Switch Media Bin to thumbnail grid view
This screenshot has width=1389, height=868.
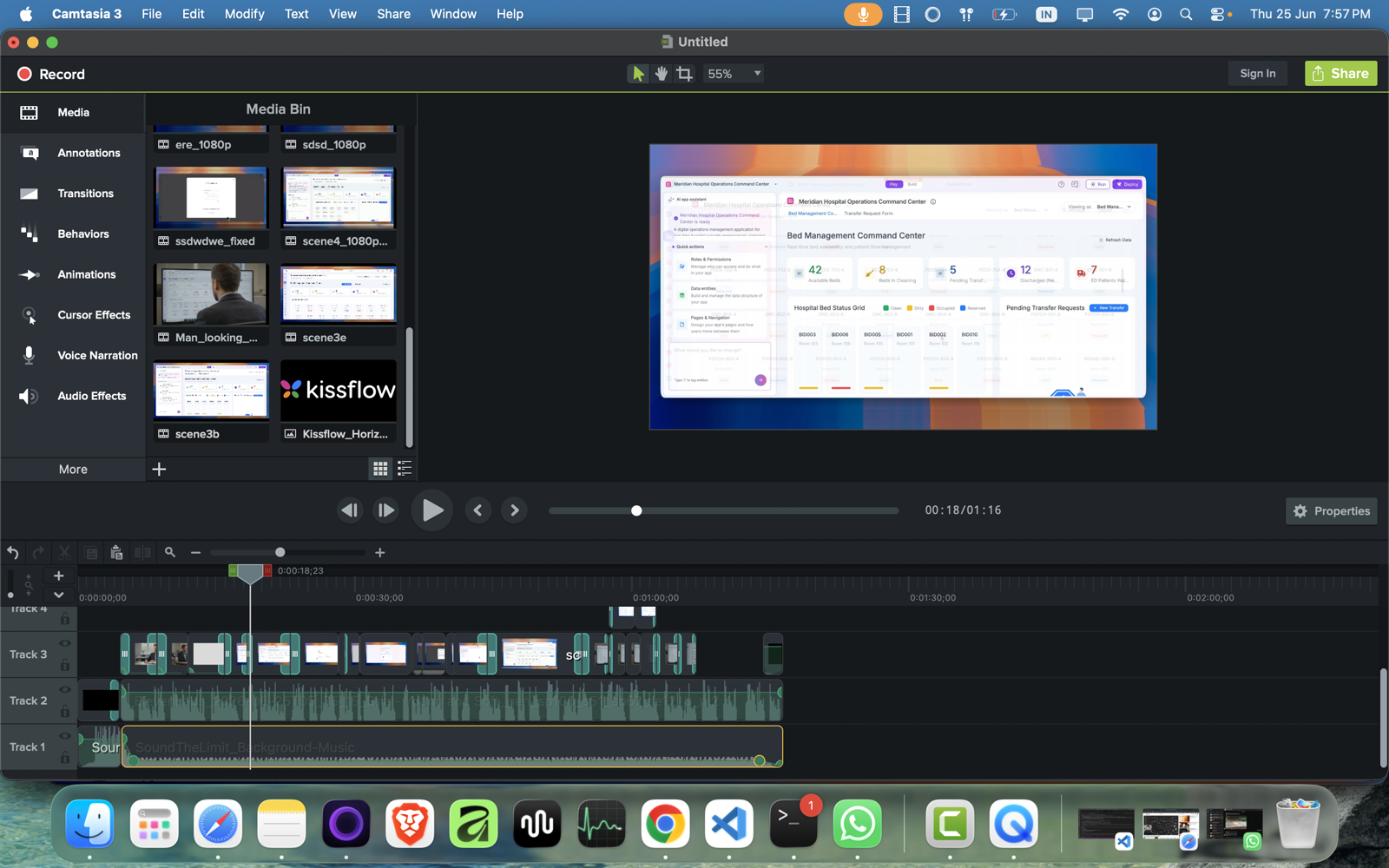380,470
